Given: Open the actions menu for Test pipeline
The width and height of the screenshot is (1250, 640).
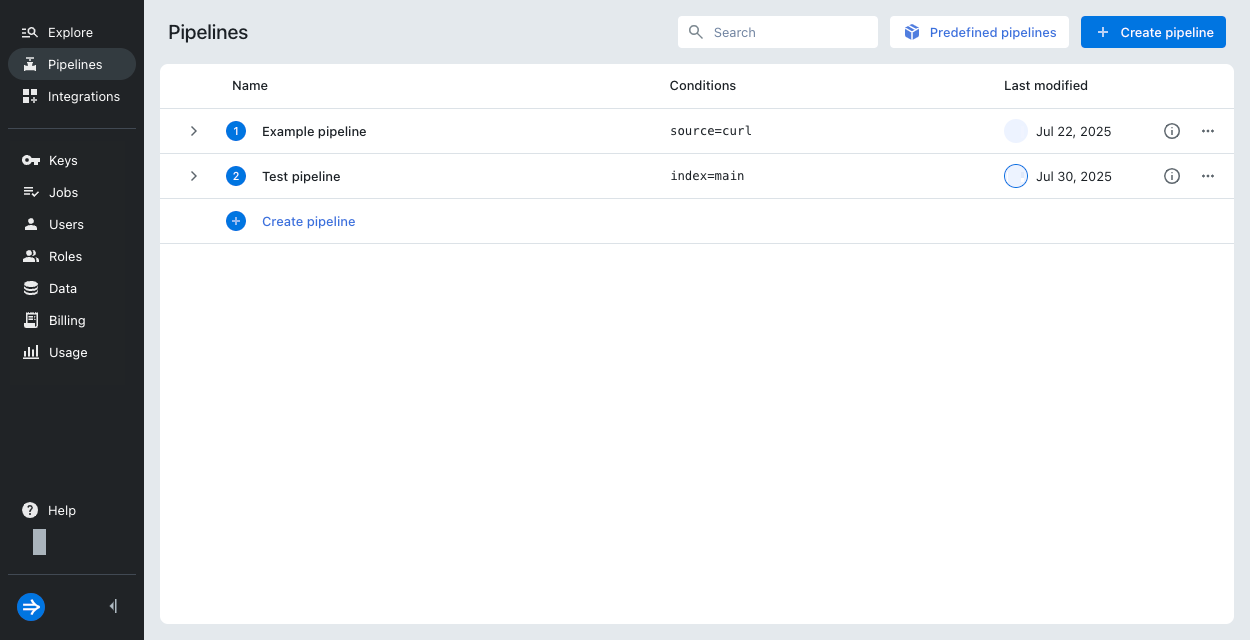Looking at the screenshot, I should tap(1207, 176).
